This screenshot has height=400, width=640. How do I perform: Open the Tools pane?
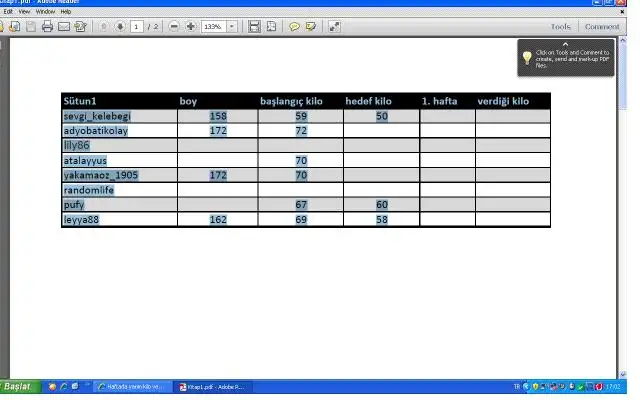click(x=561, y=27)
